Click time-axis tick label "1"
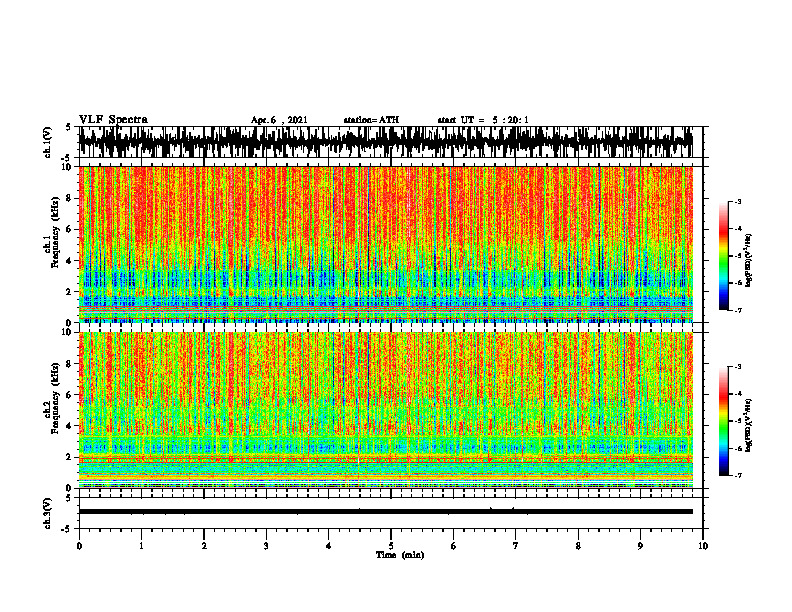This screenshot has width=792, height=612. (x=141, y=546)
